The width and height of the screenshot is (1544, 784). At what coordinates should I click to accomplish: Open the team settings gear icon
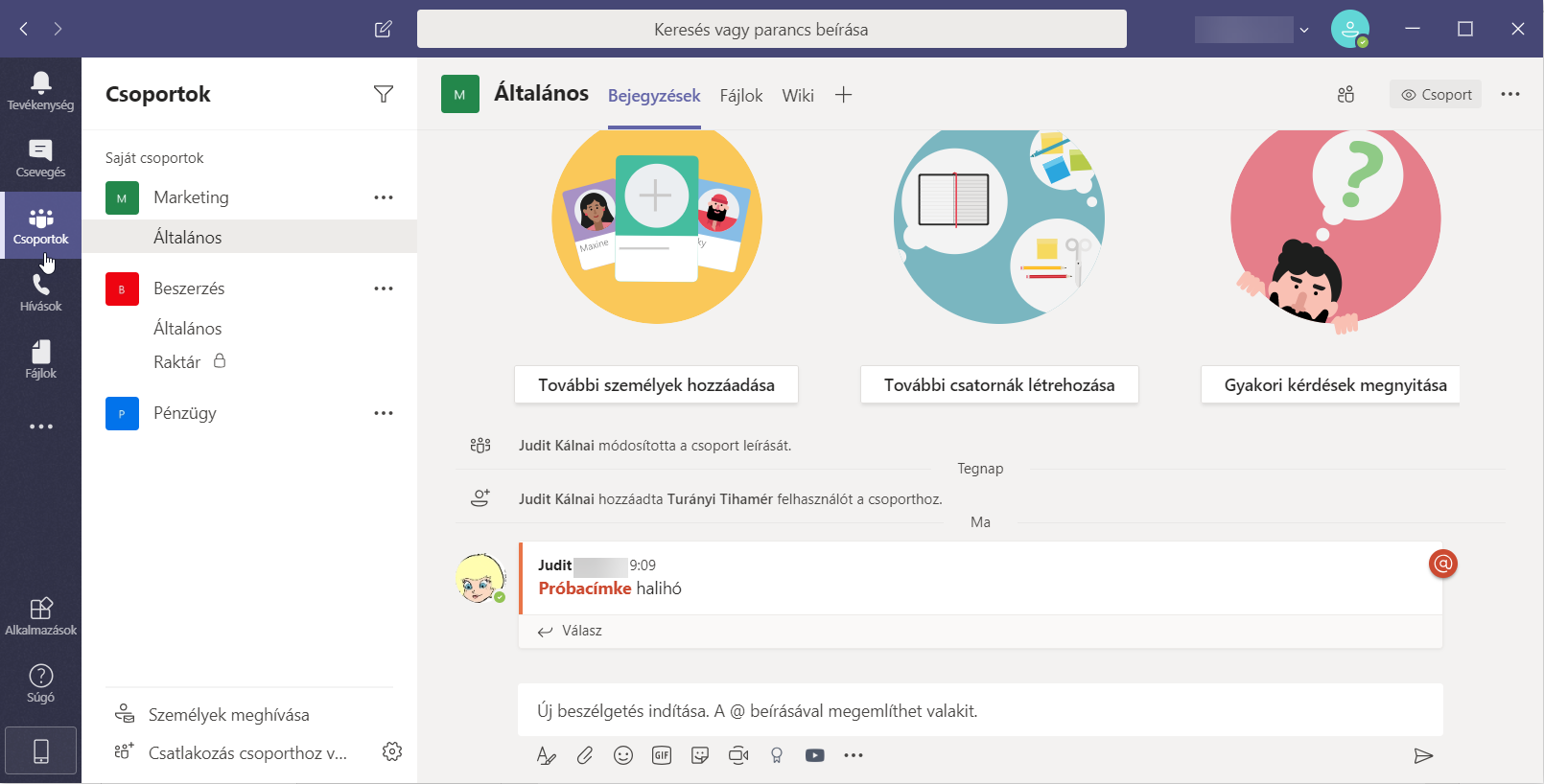tap(392, 751)
